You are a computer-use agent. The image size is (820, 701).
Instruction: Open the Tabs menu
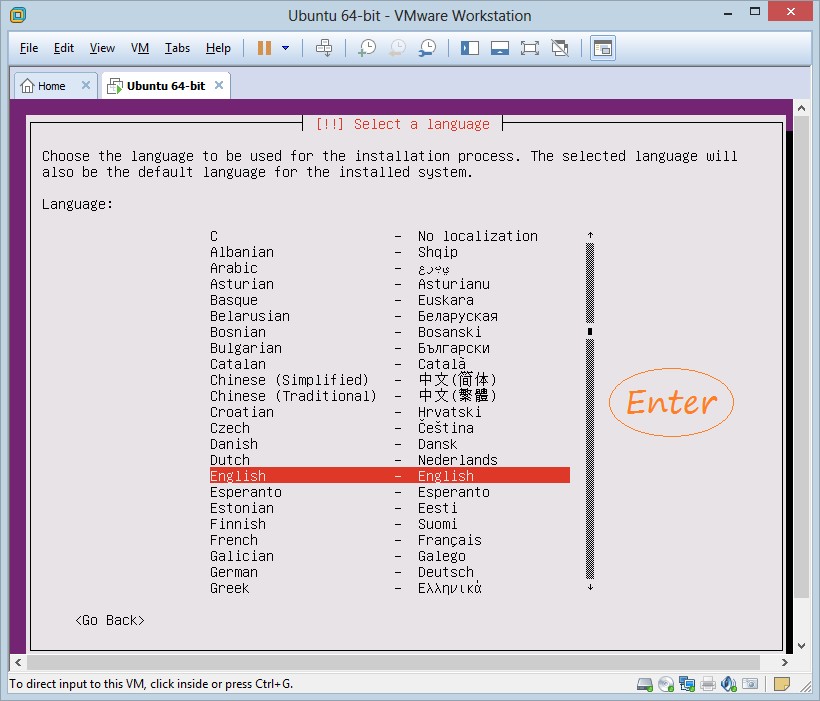[177, 48]
